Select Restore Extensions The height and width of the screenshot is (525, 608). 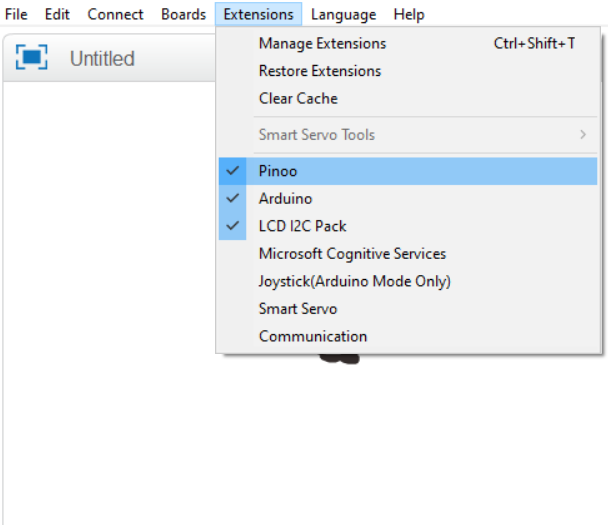click(x=408, y=71)
